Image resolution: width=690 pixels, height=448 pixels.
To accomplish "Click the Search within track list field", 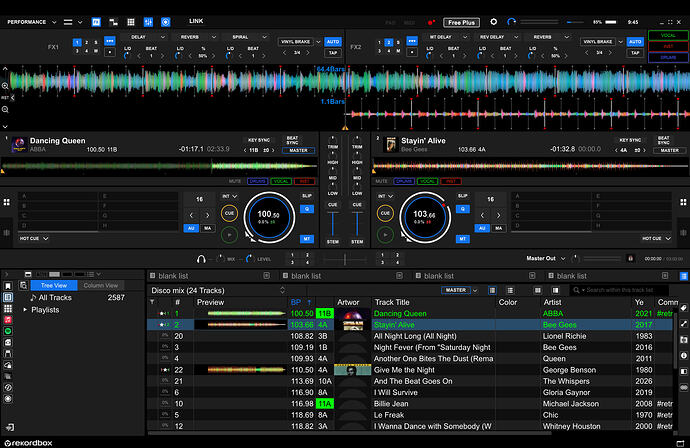I will [620, 290].
